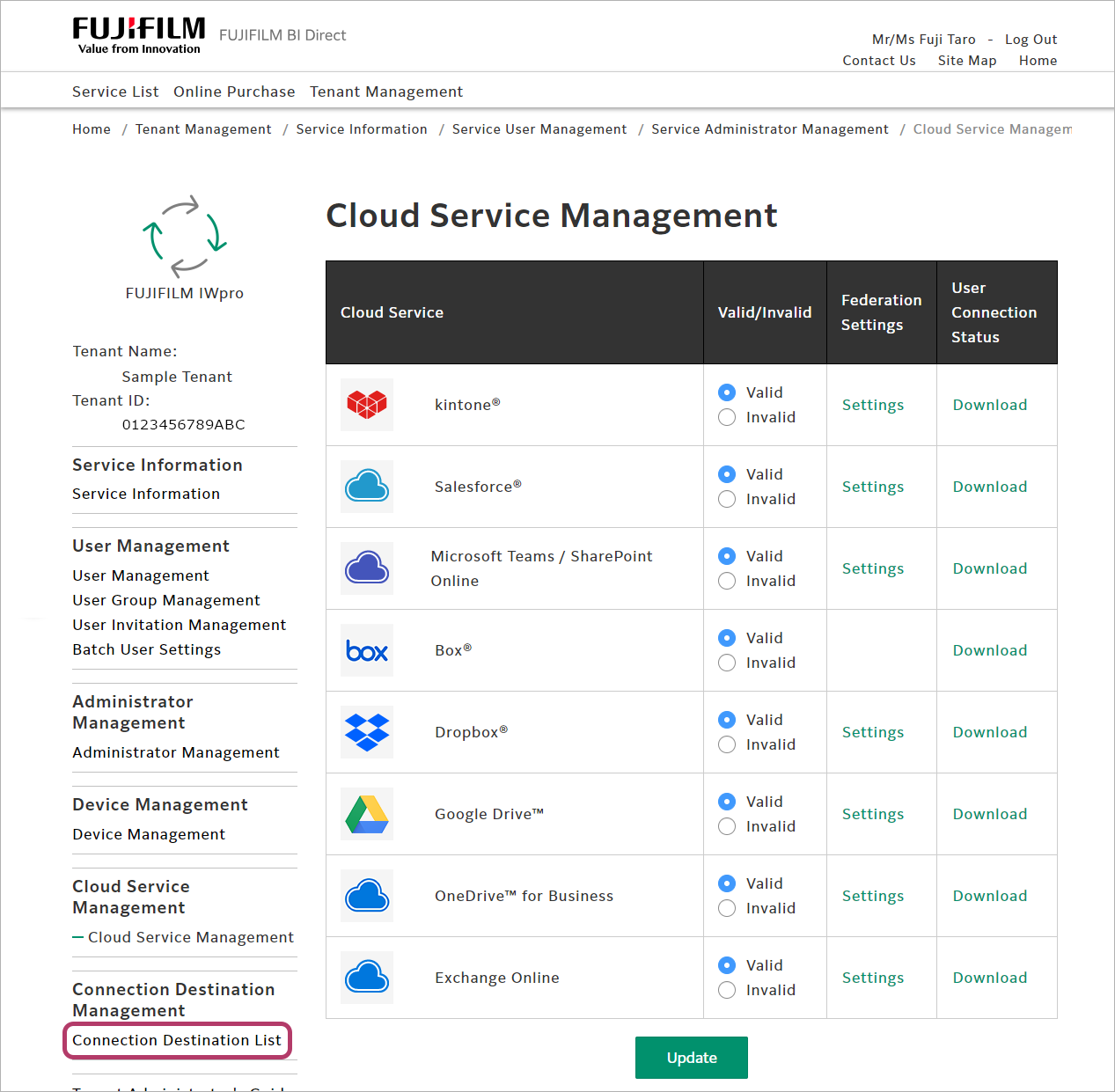Click the Google Drive triangle icon
Screen dimensions: 1115x1092
click(367, 814)
